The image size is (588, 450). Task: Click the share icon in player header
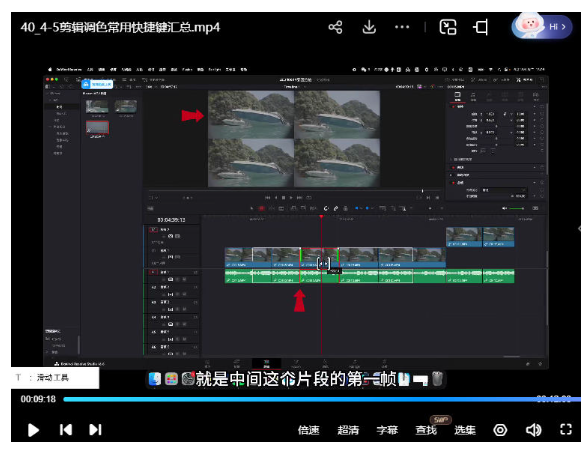pos(335,27)
